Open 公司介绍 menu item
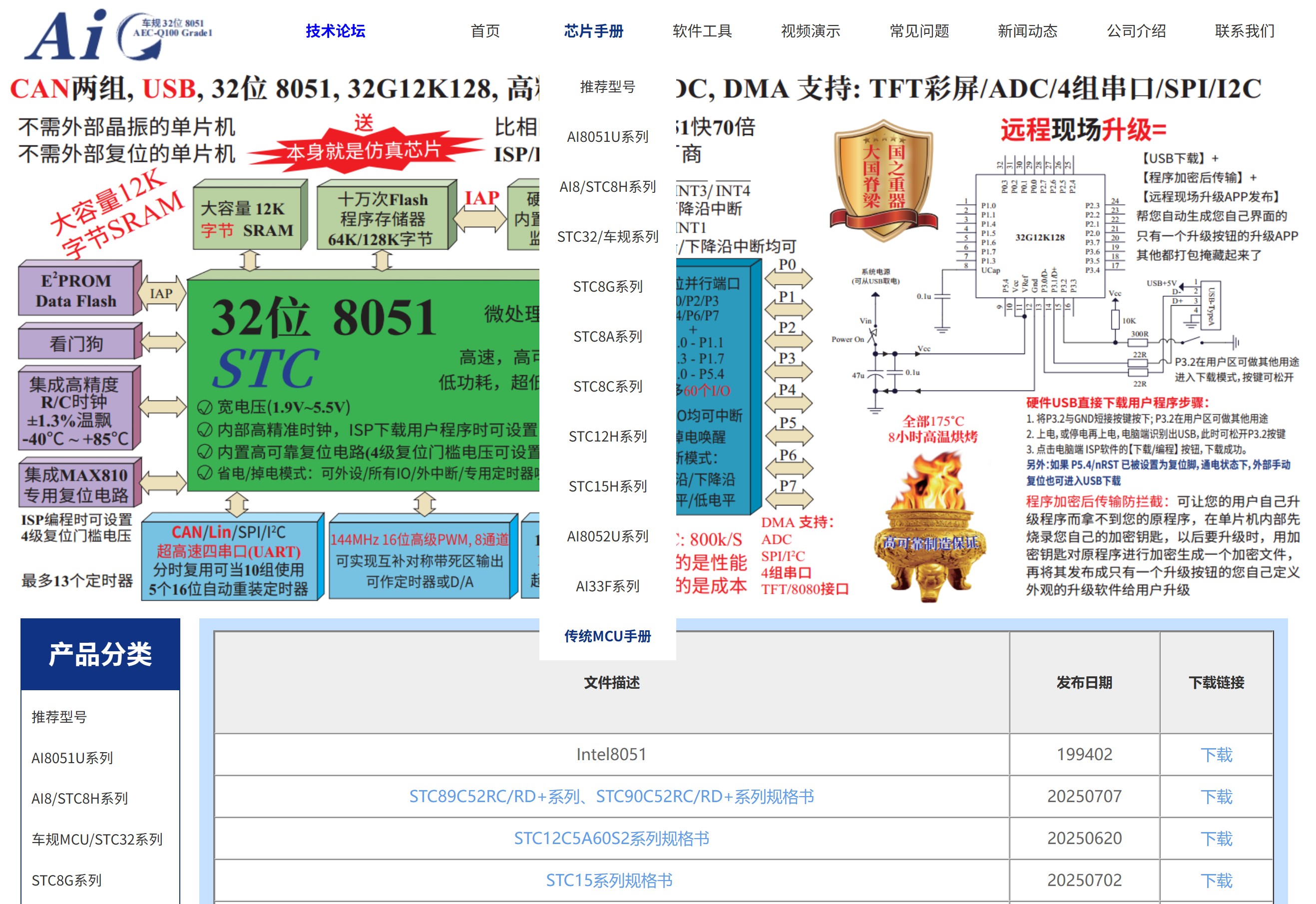This screenshot has height=904, width=1316. (x=1136, y=30)
